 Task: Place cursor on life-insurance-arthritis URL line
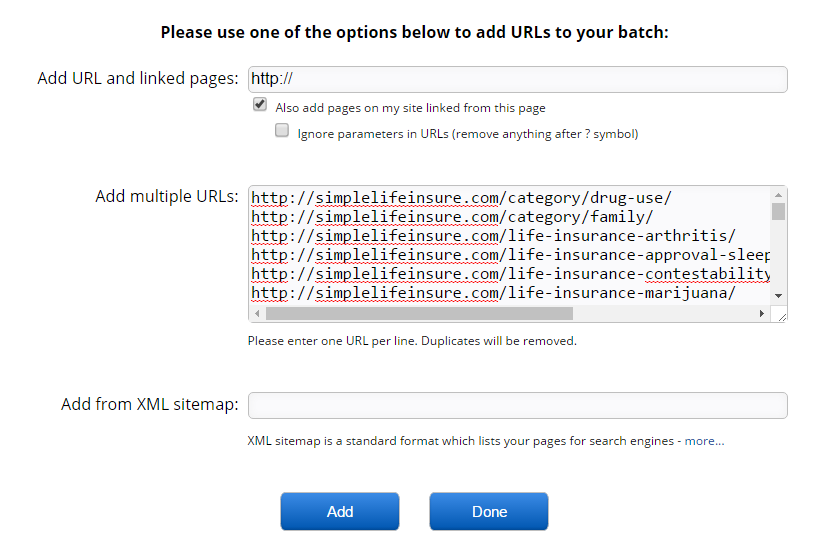[493, 236]
